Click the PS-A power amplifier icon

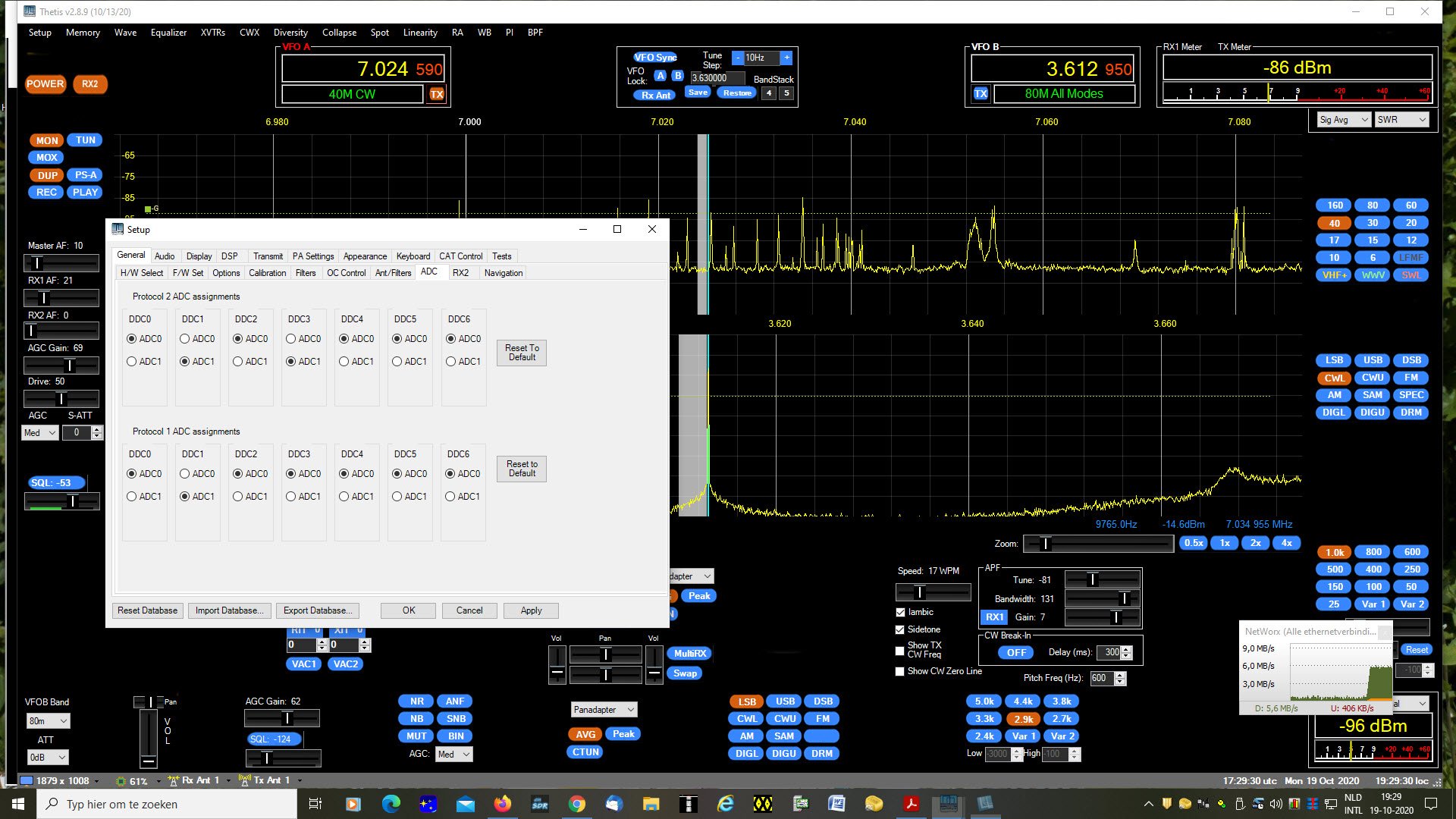click(85, 175)
